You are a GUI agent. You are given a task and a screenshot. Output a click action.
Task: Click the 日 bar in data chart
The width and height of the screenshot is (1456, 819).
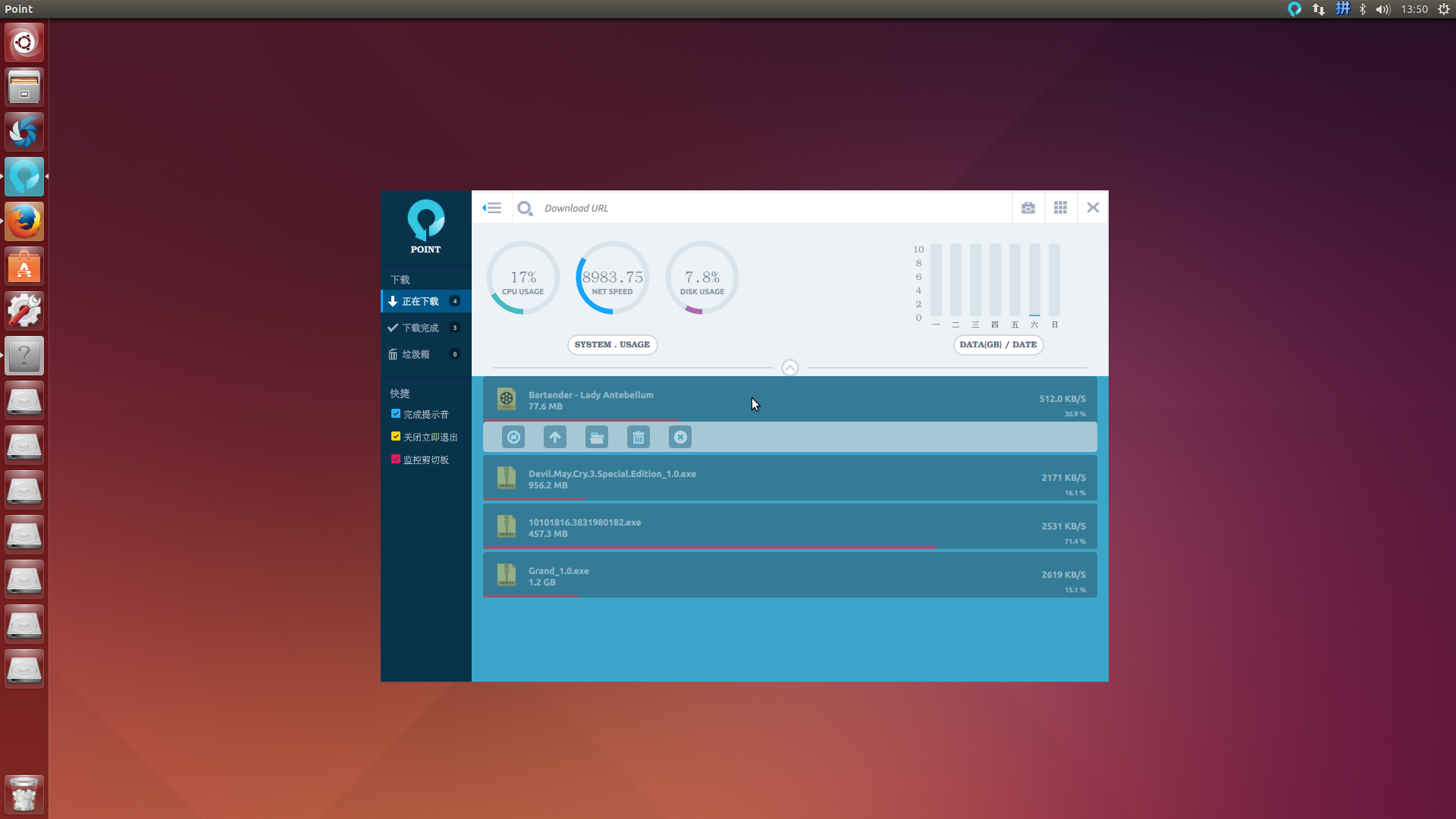(1055, 280)
